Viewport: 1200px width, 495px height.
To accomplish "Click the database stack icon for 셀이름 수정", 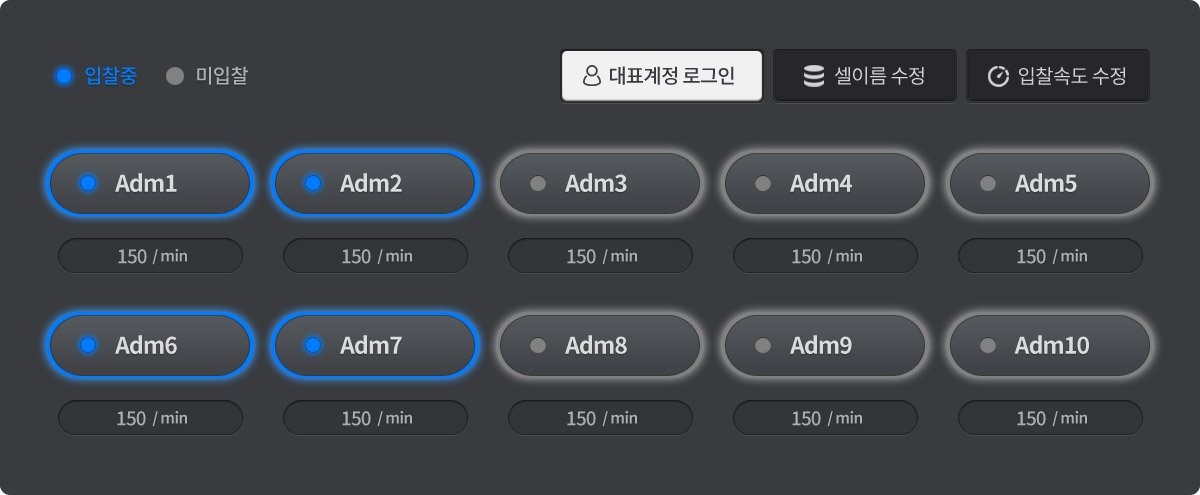I will pos(814,76).
